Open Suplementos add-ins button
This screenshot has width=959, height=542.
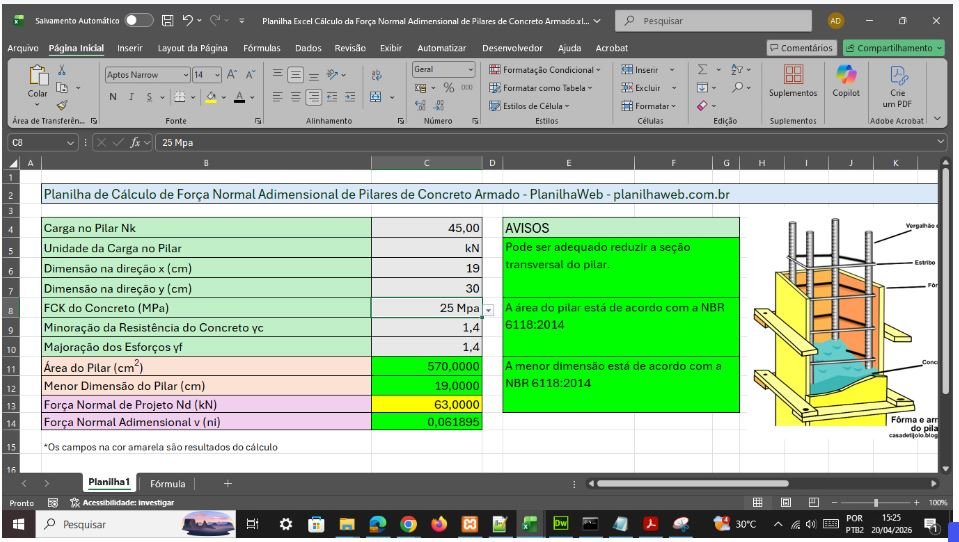792,79
